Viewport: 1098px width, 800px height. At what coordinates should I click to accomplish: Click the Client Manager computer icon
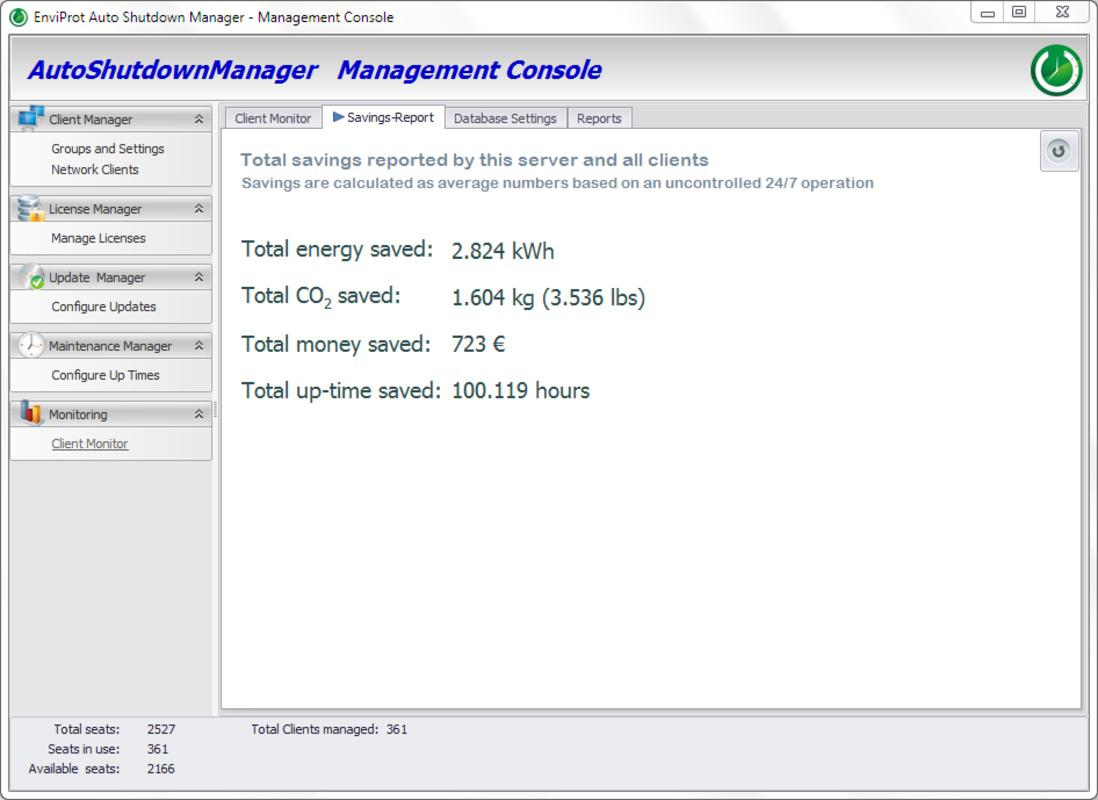coord(30,118)
